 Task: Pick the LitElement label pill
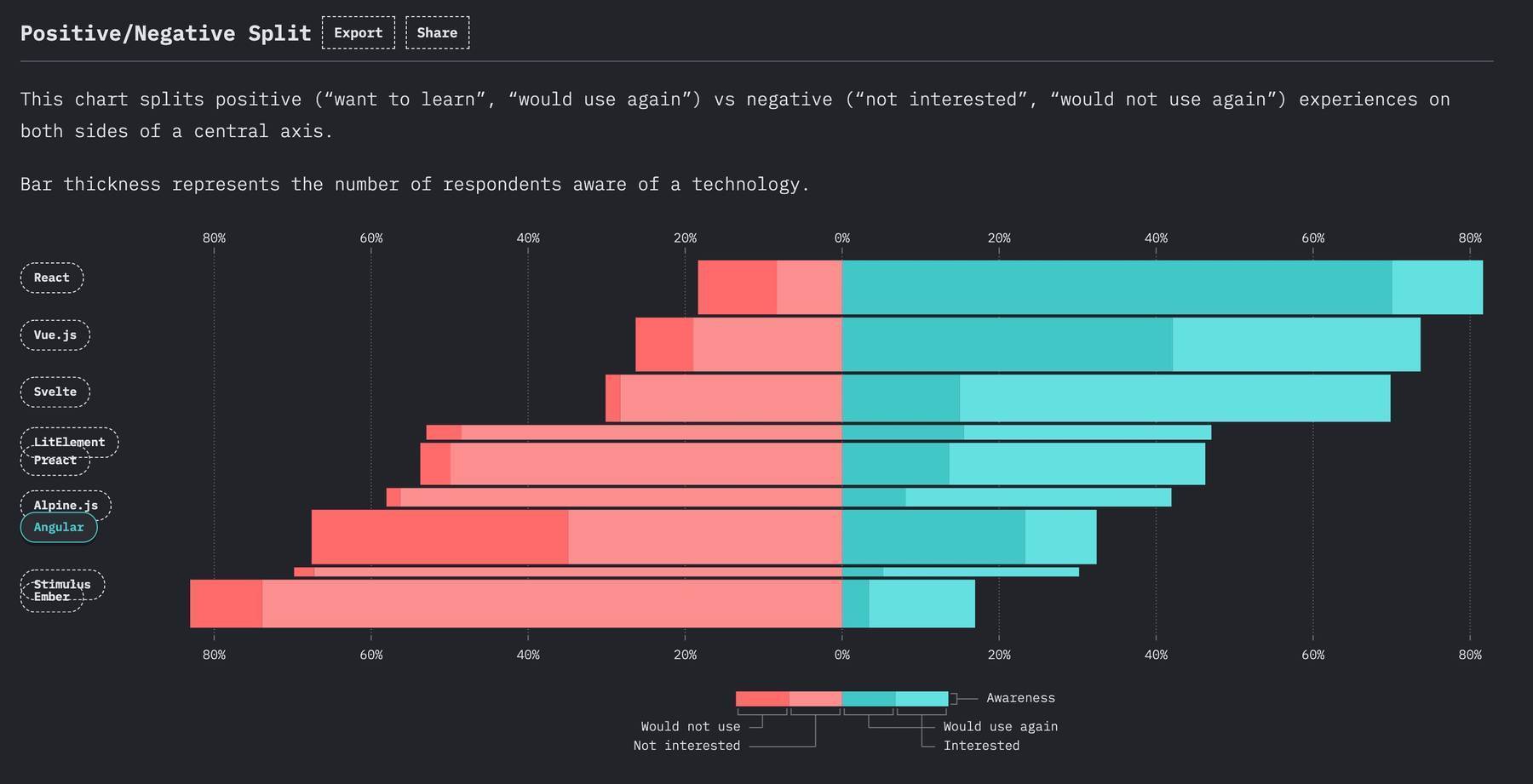coord(70,439)
